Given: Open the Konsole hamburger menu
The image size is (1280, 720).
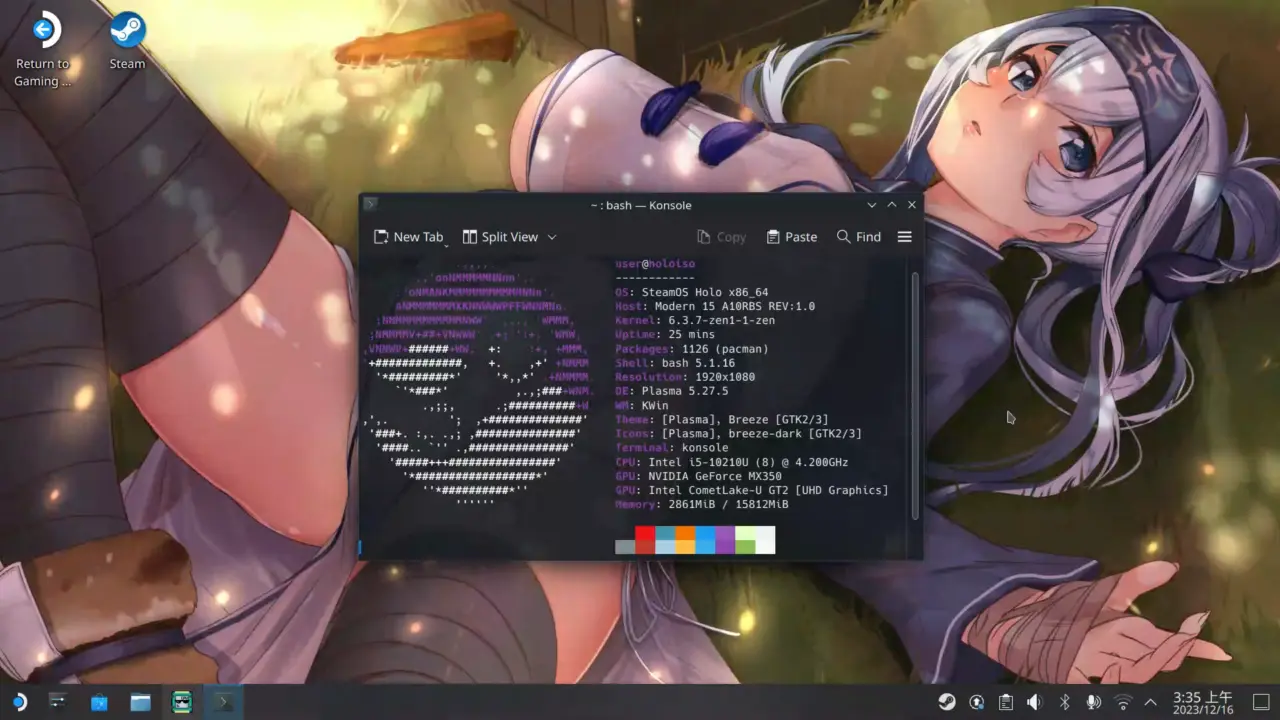Looking at the screenshot, I should click(904, 237).
